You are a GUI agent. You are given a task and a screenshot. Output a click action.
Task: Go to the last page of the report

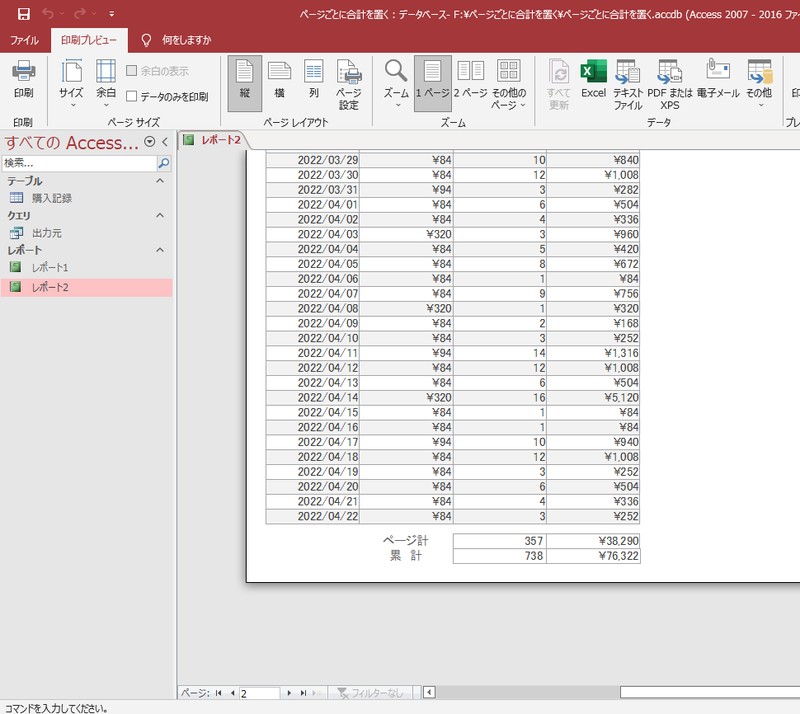(x=303, y=693)
